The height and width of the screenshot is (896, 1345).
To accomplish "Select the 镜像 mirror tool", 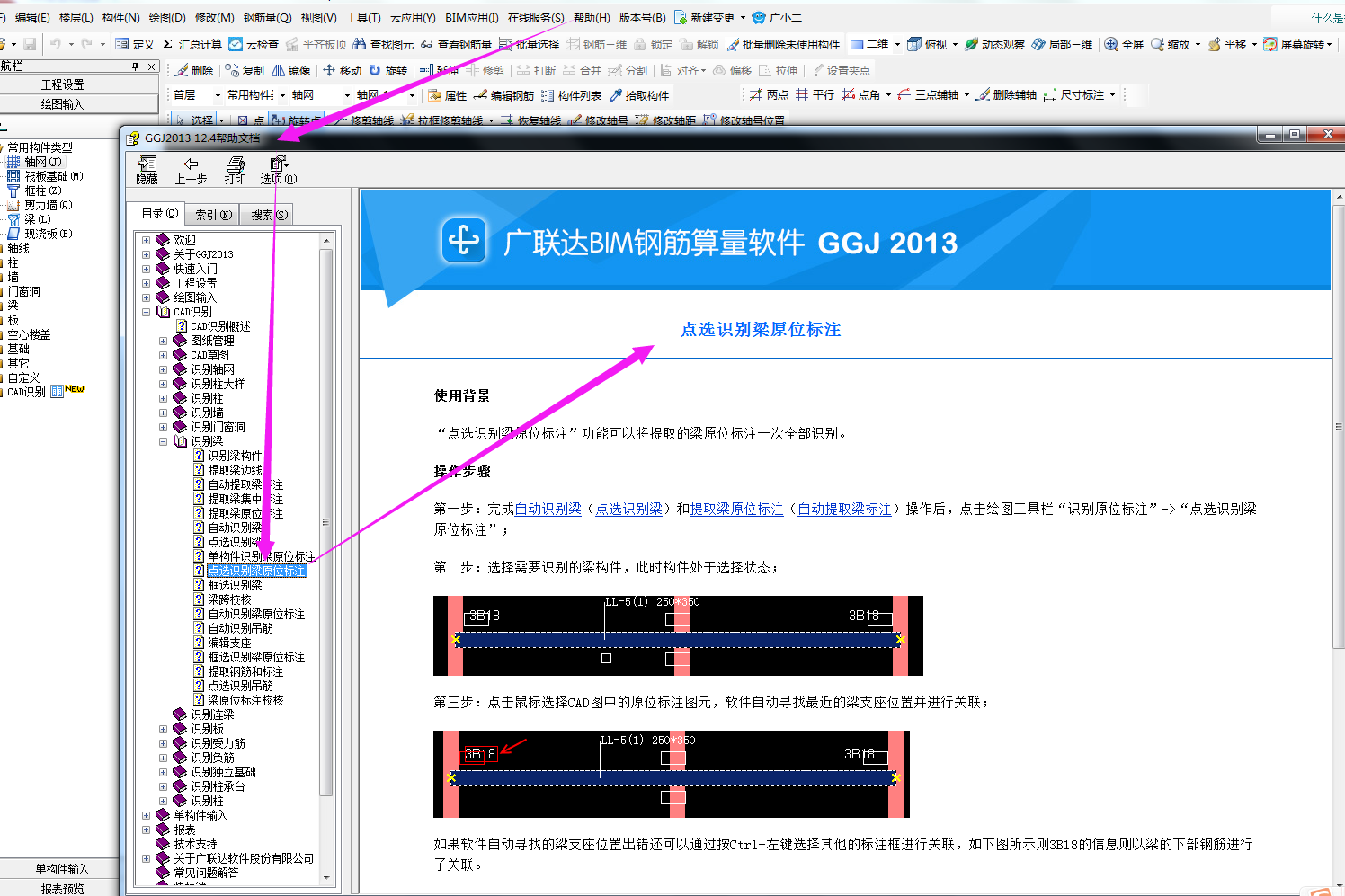I will (291, 70).
